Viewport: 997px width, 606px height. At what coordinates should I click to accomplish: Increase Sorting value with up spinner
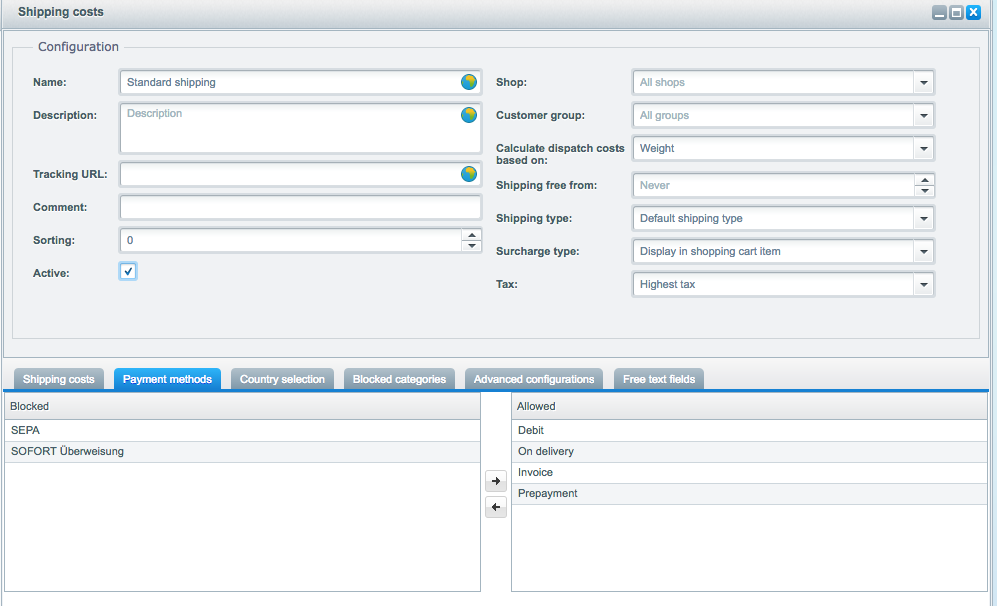coord(471,235)
